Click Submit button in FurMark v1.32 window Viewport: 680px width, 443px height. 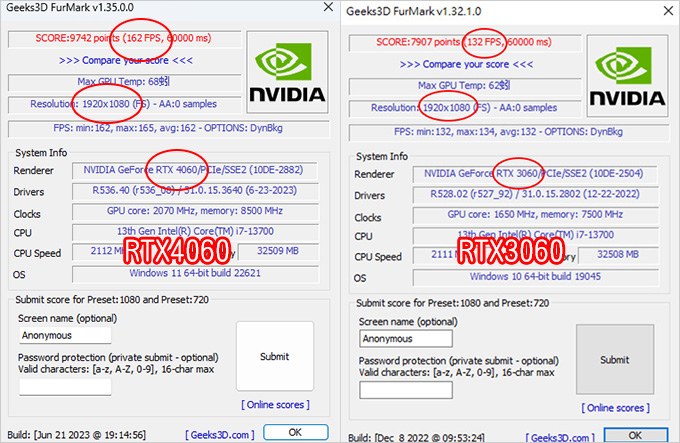coord(615,360)
